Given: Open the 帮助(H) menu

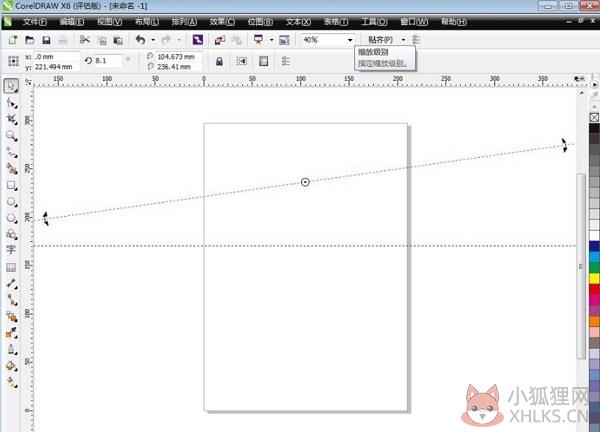Looking at the screenshot, I should pyautogui.click(x=453, y=22).
